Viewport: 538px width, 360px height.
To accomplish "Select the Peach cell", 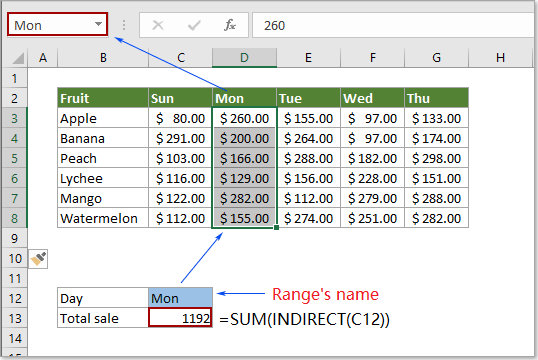I will [x=103, y=158].
